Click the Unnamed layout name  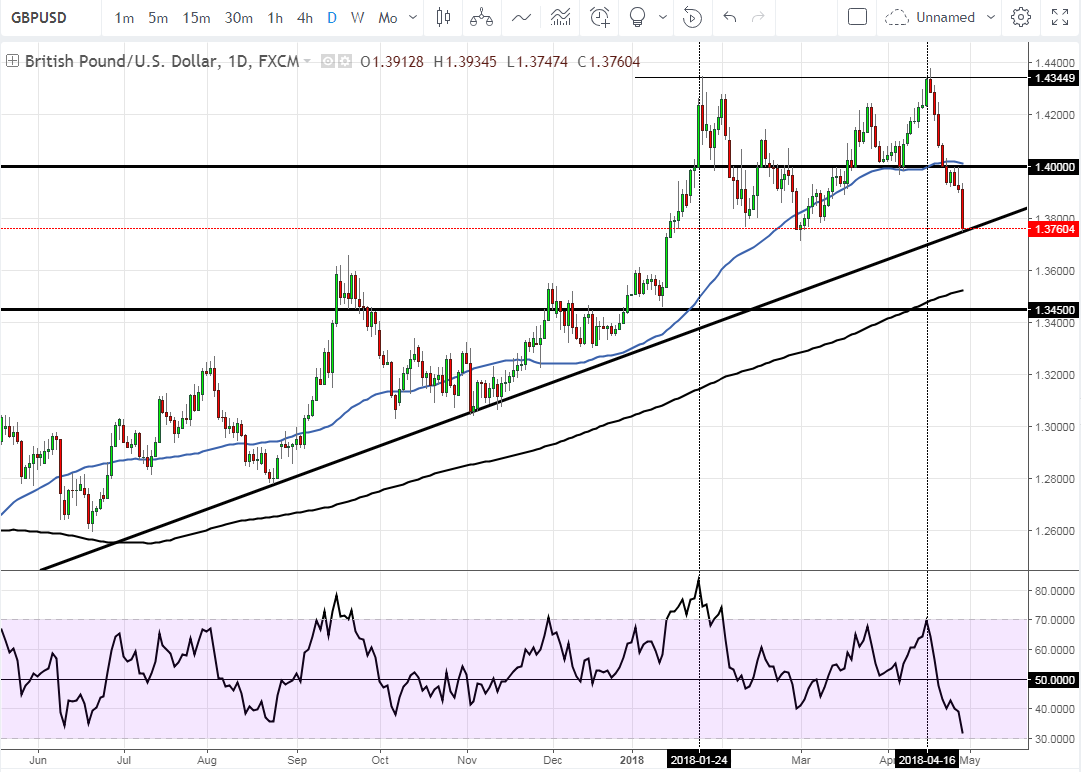(x=945, y=17)
